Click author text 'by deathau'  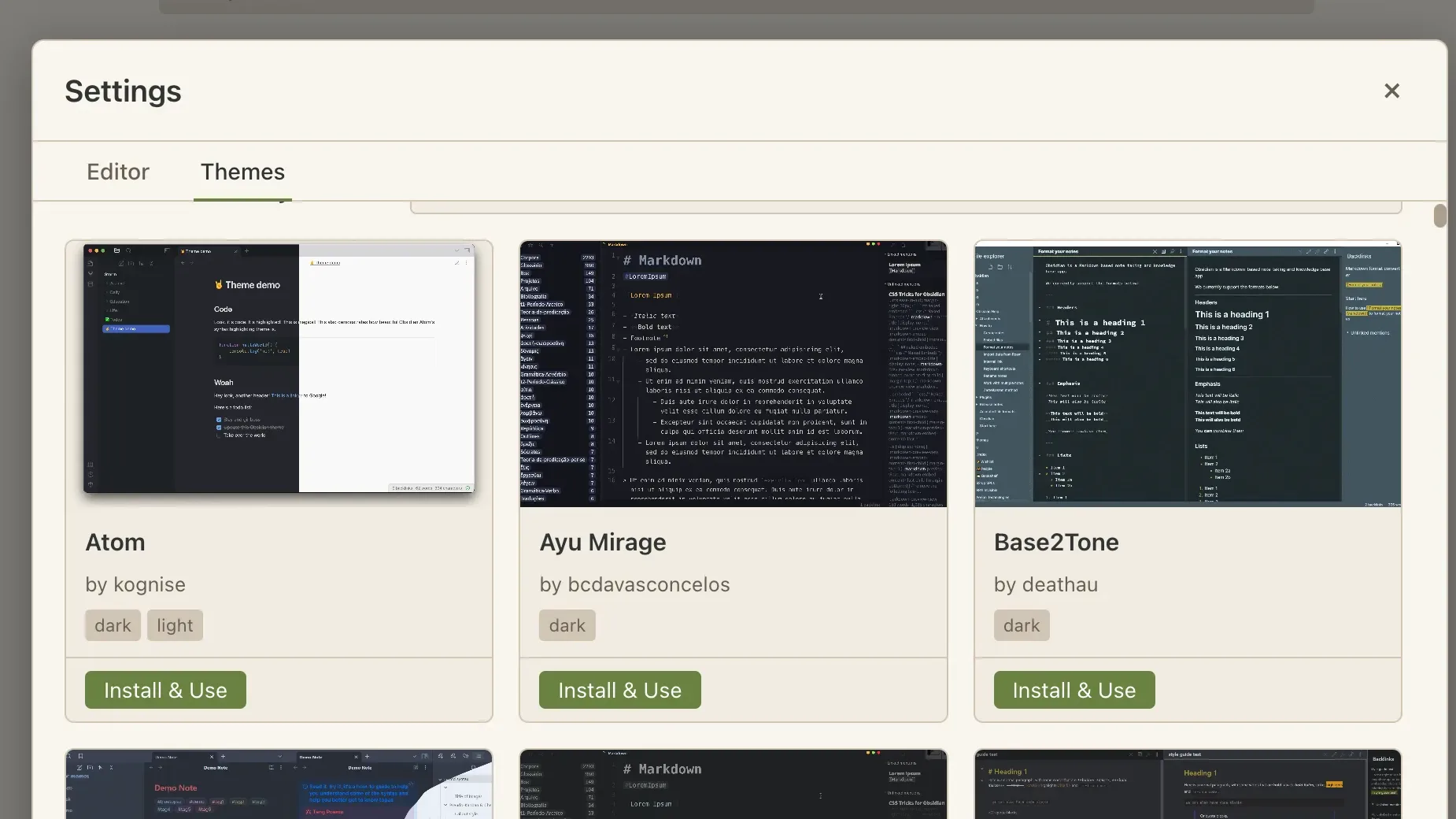coord(1046,584)
